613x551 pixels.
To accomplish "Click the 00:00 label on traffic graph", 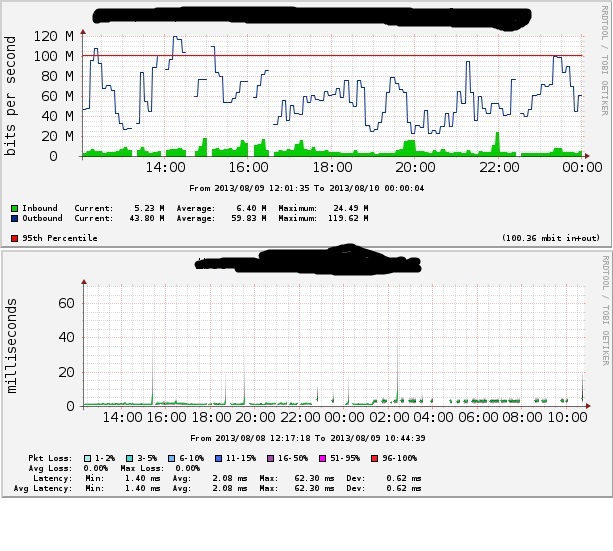I will tap(582, 168).
